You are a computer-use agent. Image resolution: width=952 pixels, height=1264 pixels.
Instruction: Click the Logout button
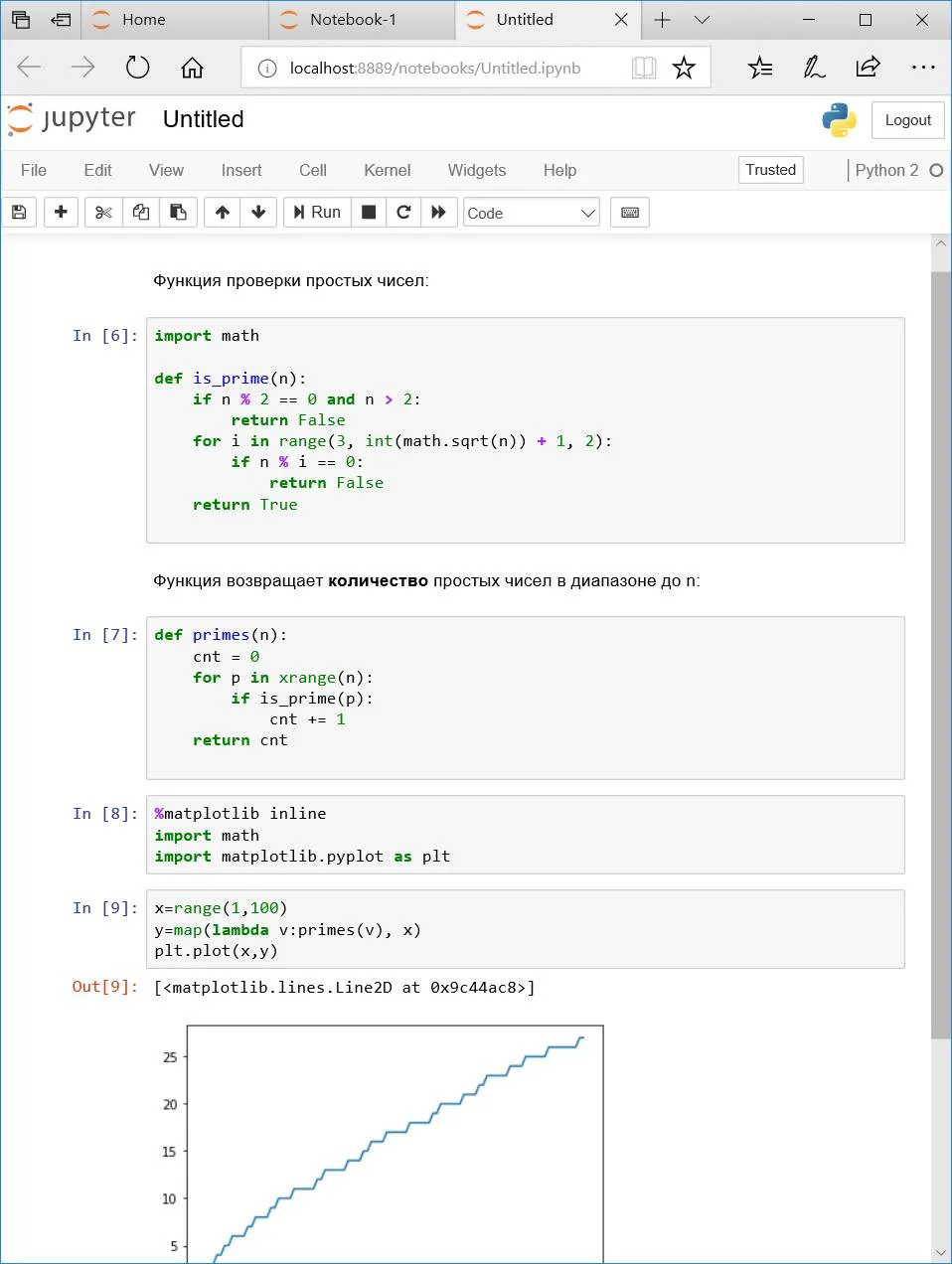[907, 120]
